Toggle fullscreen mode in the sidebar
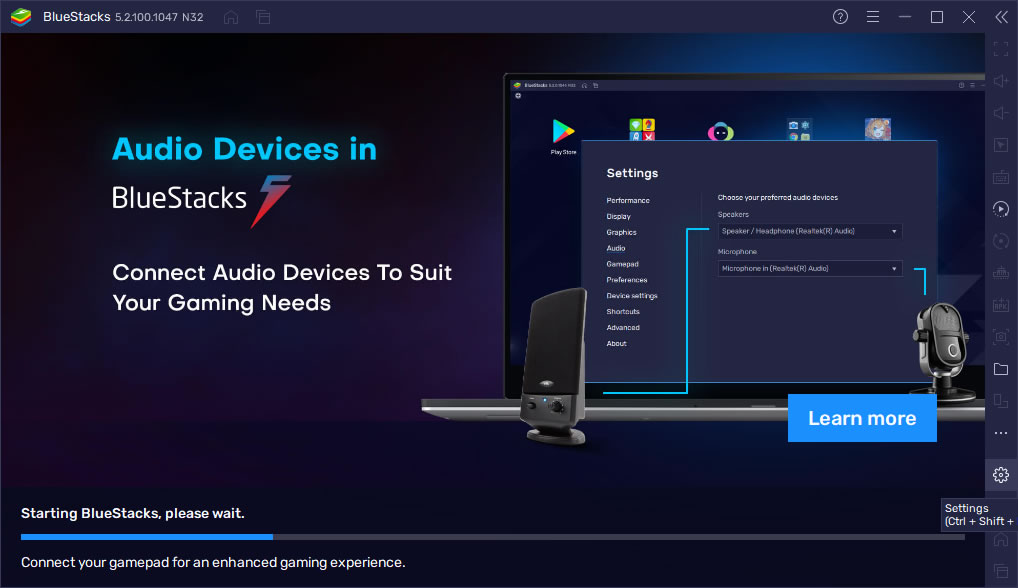Screen dimensions: 1018x588 pos(1000,48)
